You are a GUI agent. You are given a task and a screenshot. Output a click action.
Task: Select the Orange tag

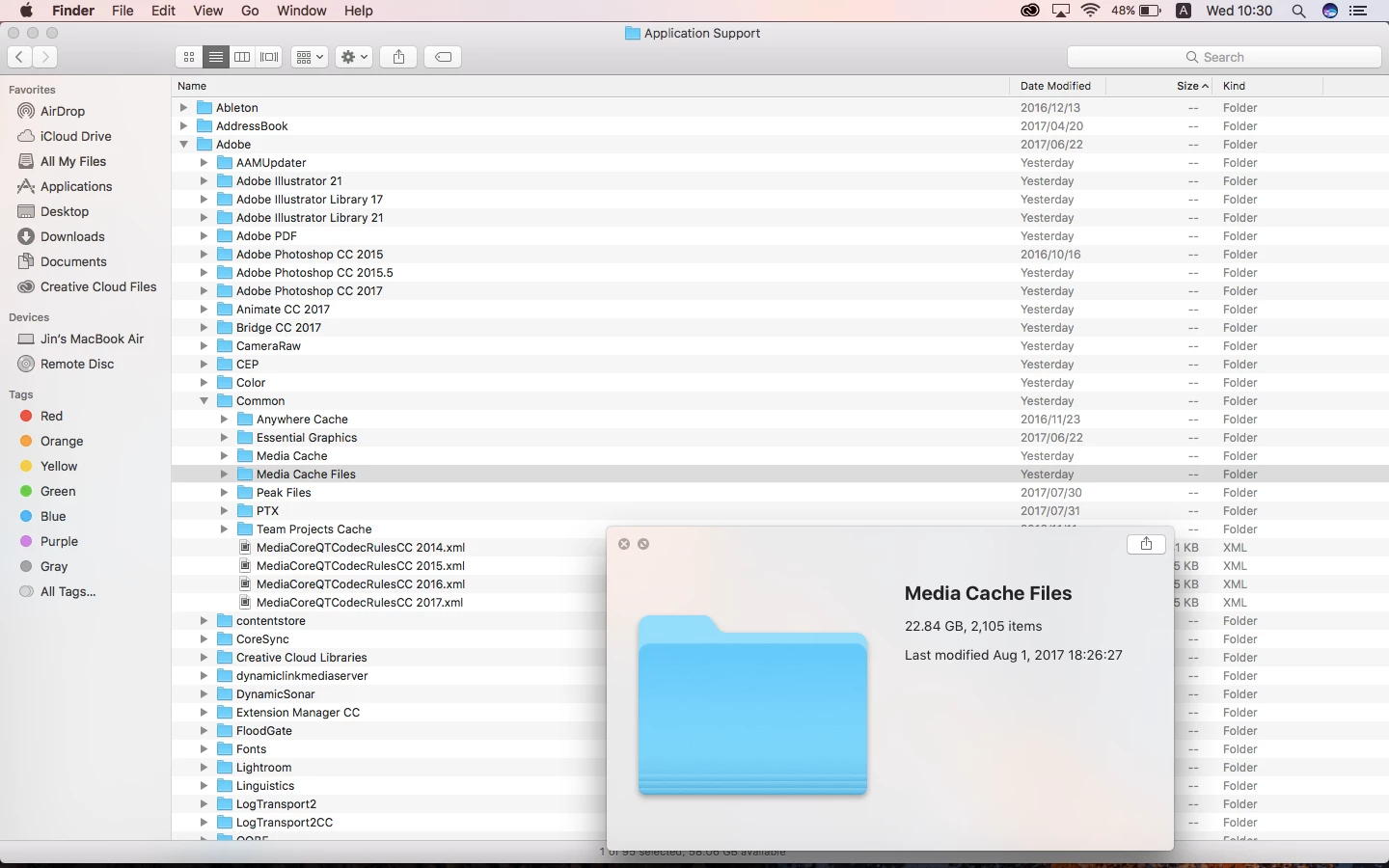pyautogui.click(x=62, y=441)
